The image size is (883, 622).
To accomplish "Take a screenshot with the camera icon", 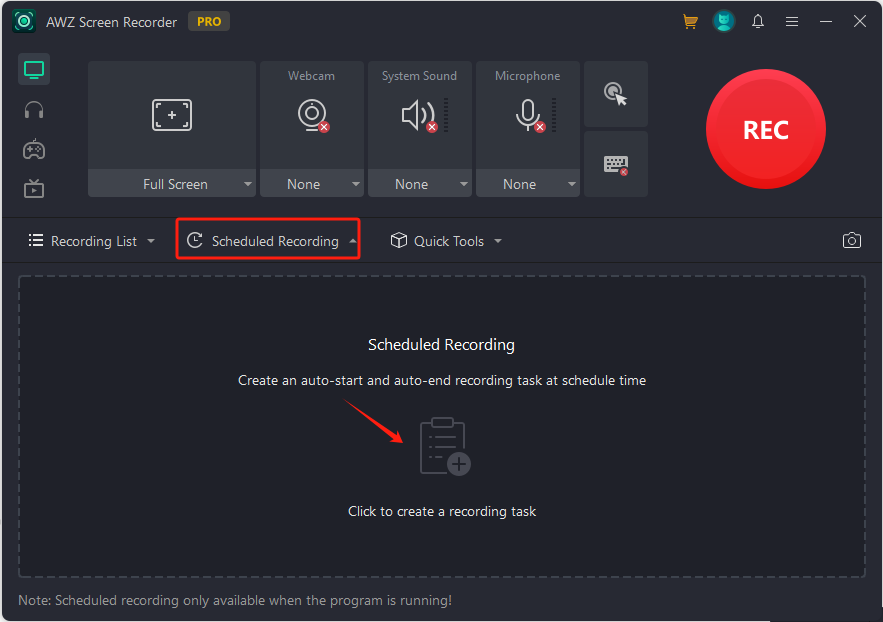I will pos(851,240).
